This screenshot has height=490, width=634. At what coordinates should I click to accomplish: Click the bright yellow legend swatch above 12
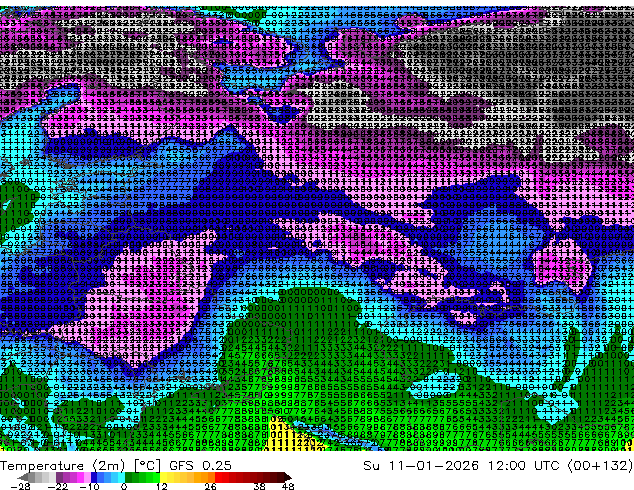pyautogui.click(x=163, y=477)
